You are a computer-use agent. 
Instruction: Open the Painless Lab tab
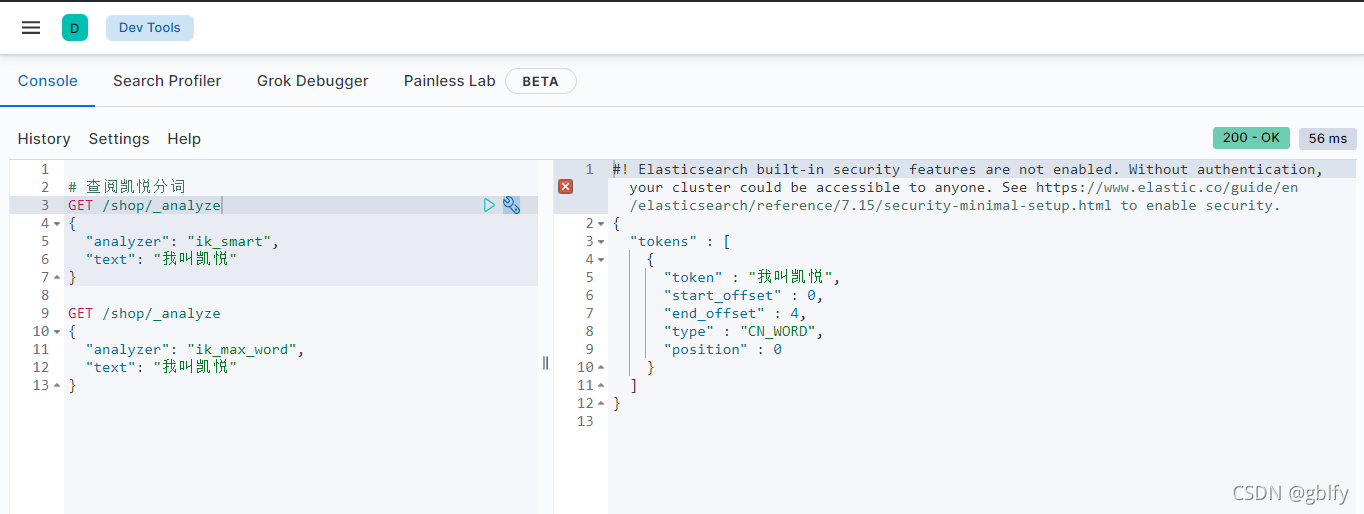[450, 81]
